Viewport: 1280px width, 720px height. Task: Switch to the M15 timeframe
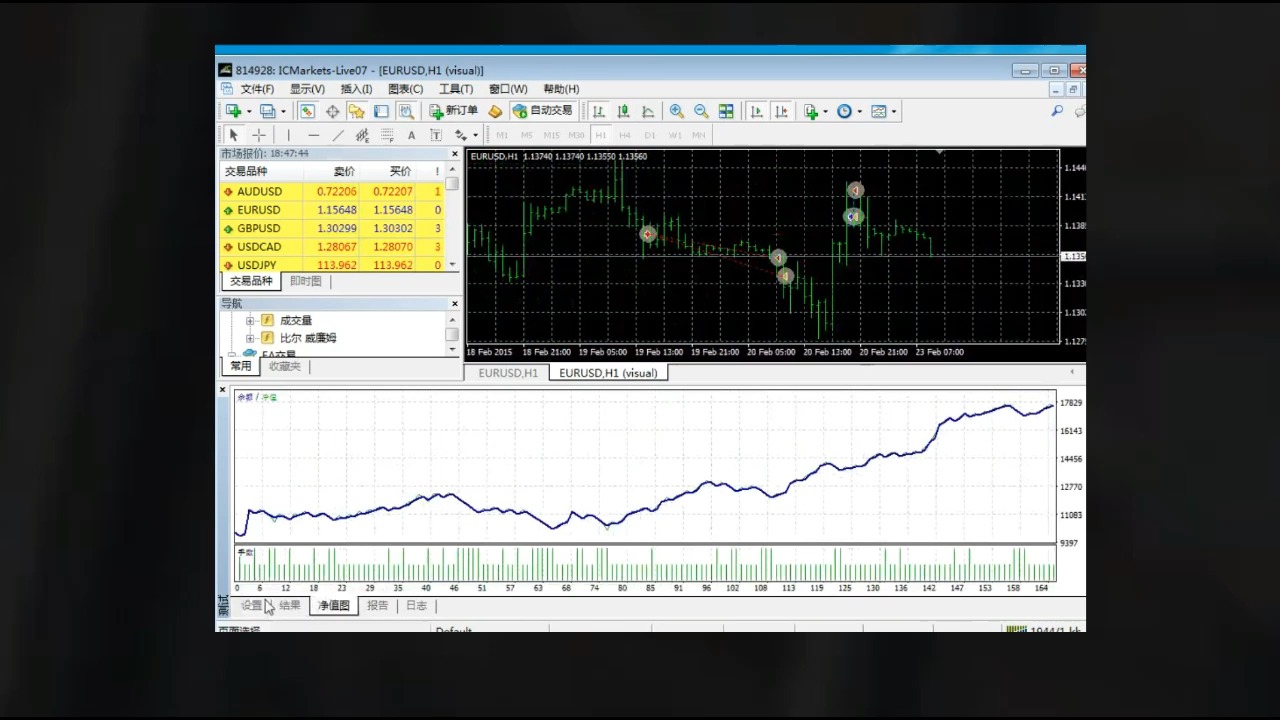(x=551, y=135)
